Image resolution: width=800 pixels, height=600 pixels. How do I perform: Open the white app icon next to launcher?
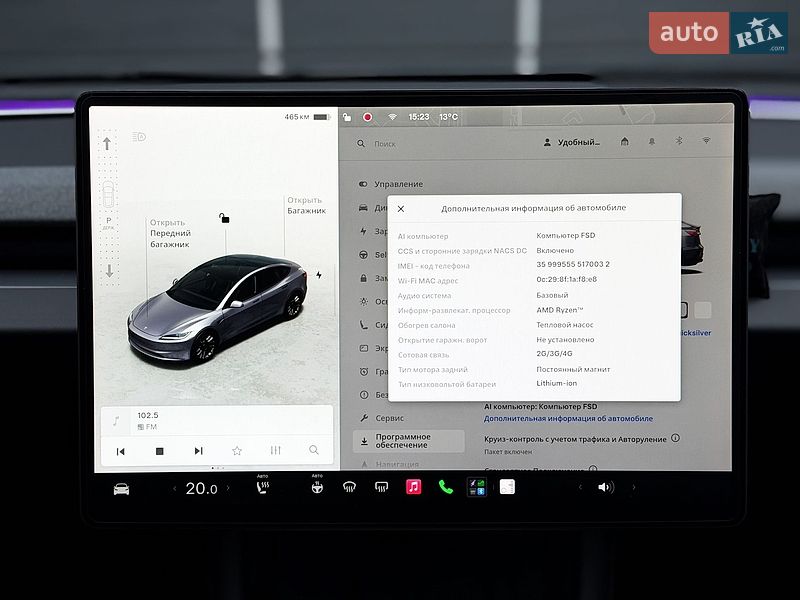coord(507,487)
